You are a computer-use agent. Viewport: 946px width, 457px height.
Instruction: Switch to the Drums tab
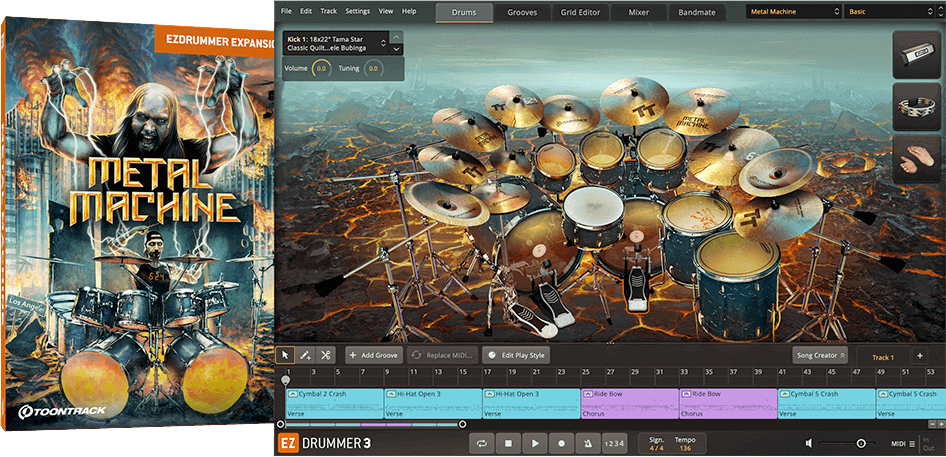pos(464,12)
